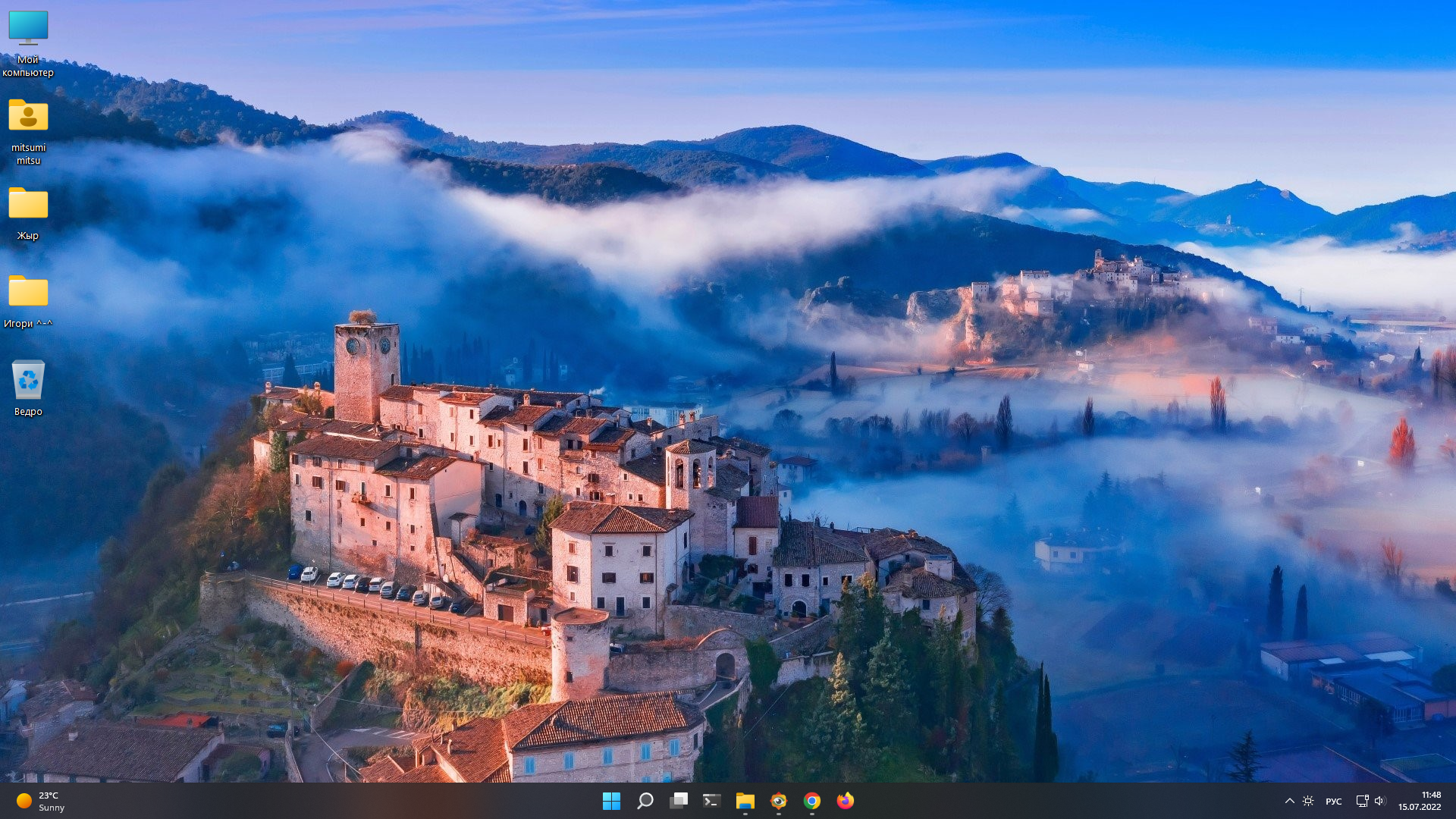1456x819 pixels.
Task: Open network status in the system tray
Action: 1362,801
